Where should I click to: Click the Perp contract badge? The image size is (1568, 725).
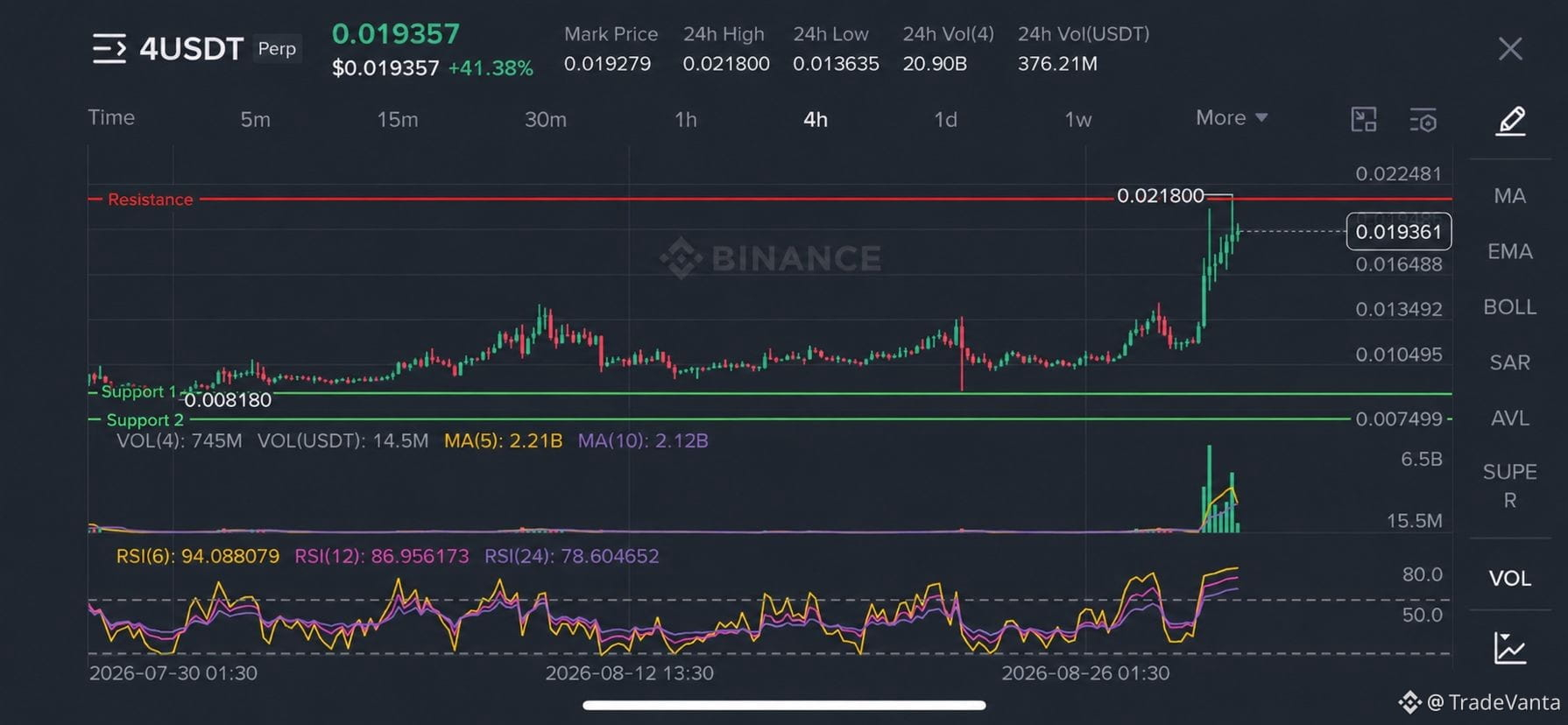(x=277, y=48)
